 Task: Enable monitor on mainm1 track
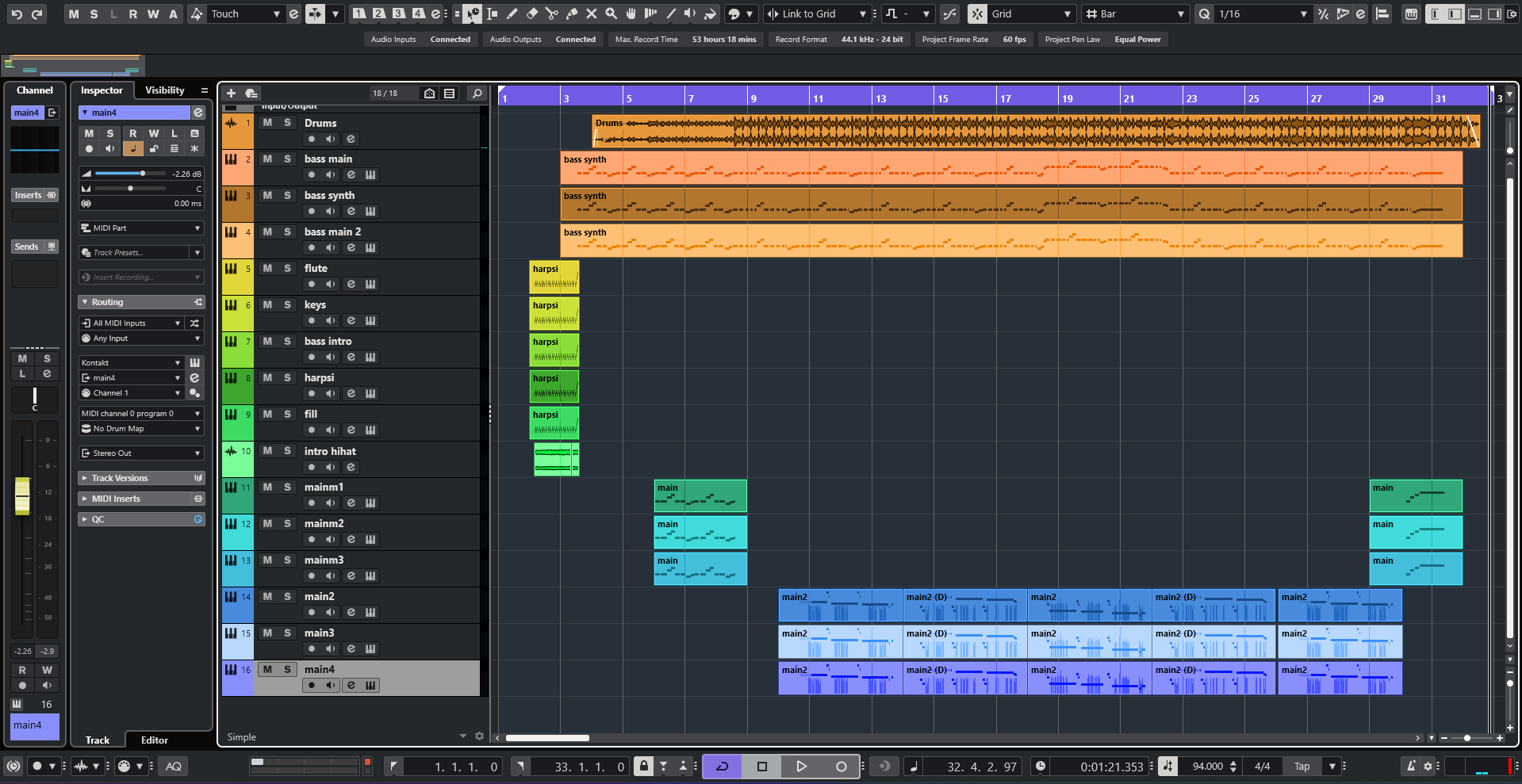(x=331, y=503)
